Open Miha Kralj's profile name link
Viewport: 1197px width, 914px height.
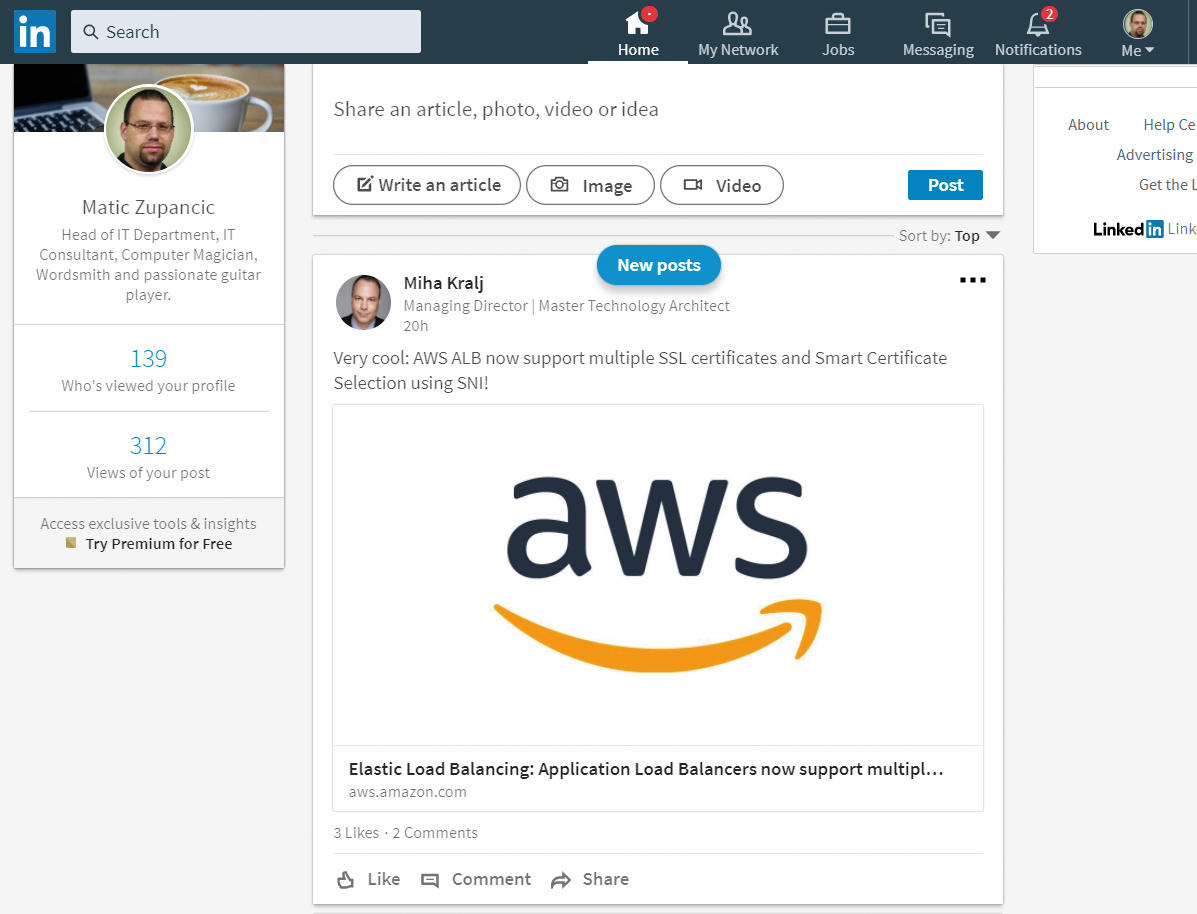pyautogui.click(x=444, y=283)
